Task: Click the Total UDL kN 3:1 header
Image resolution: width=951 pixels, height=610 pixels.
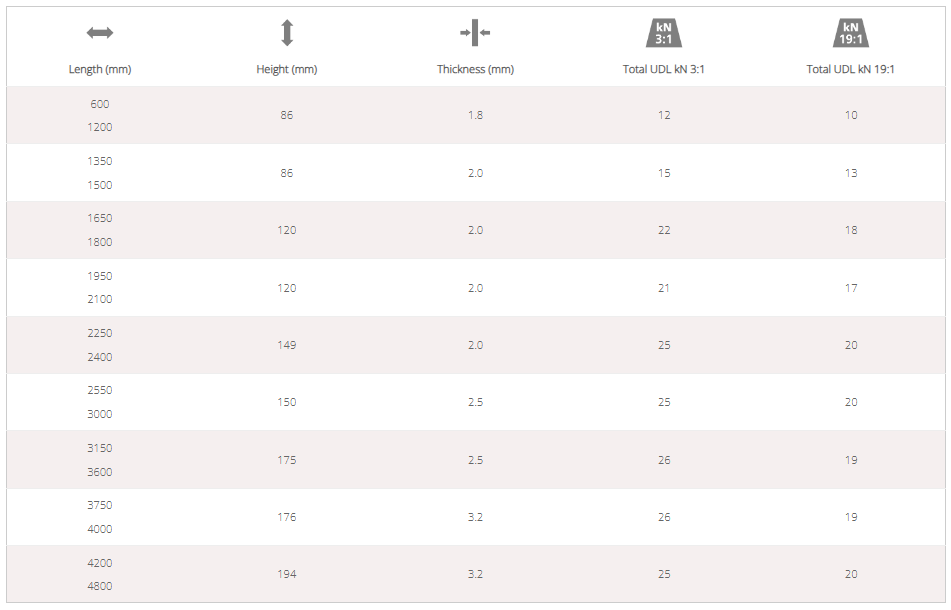Action: pos(663,69)
